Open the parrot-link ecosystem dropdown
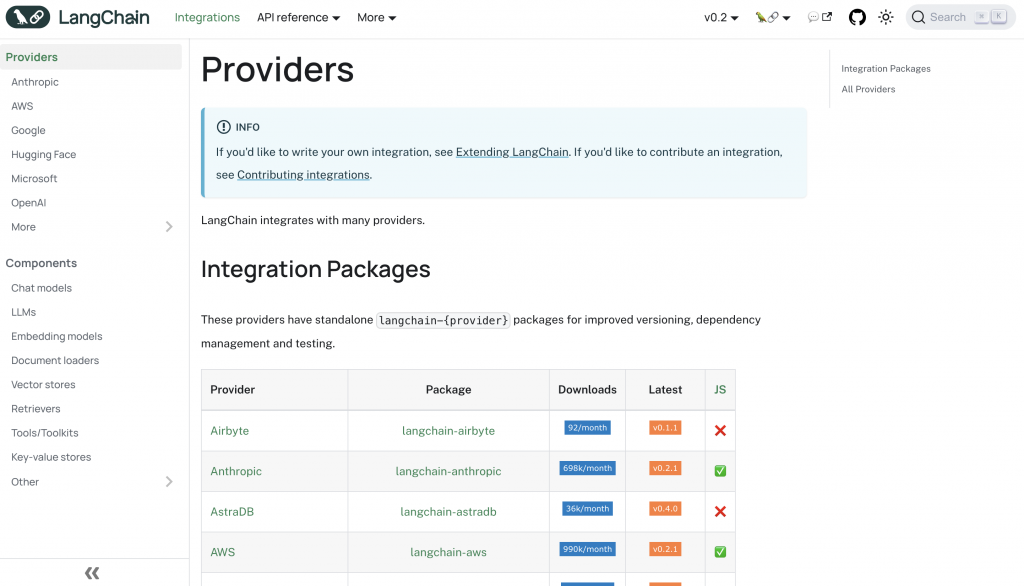This screenshot has width=1024, height=586. click(772, 17)
